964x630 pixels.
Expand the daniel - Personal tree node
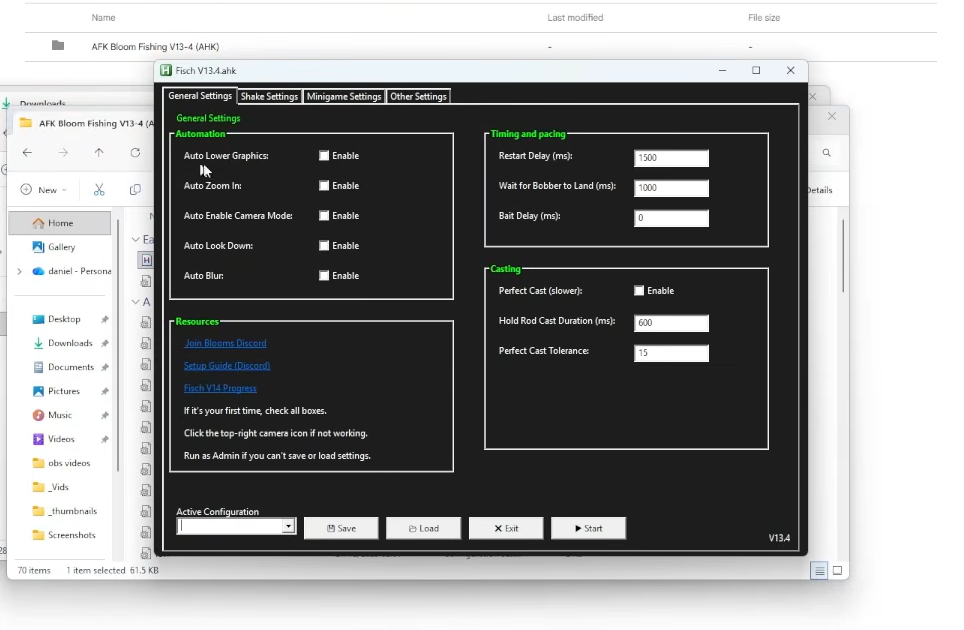19,271
